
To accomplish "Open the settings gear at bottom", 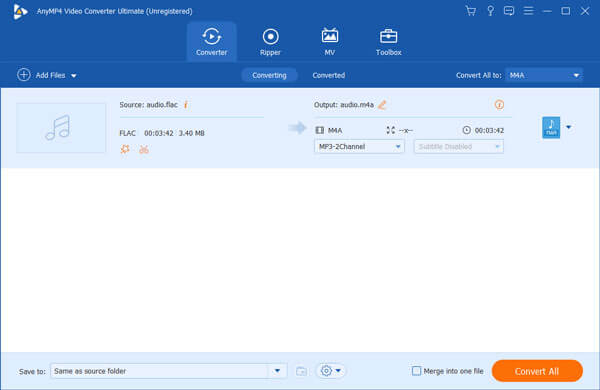I will coord(326,370).
